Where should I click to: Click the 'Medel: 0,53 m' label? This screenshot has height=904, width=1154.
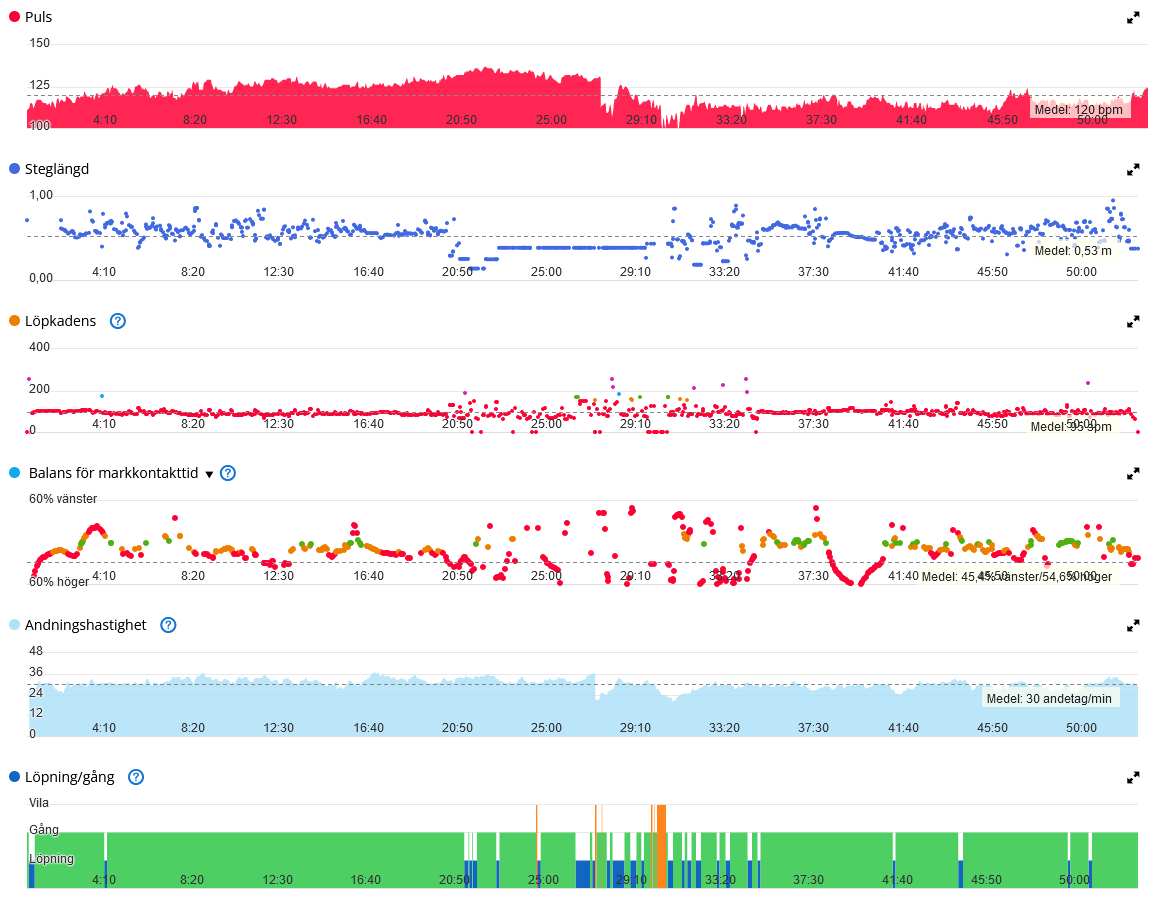point(1073,251)
